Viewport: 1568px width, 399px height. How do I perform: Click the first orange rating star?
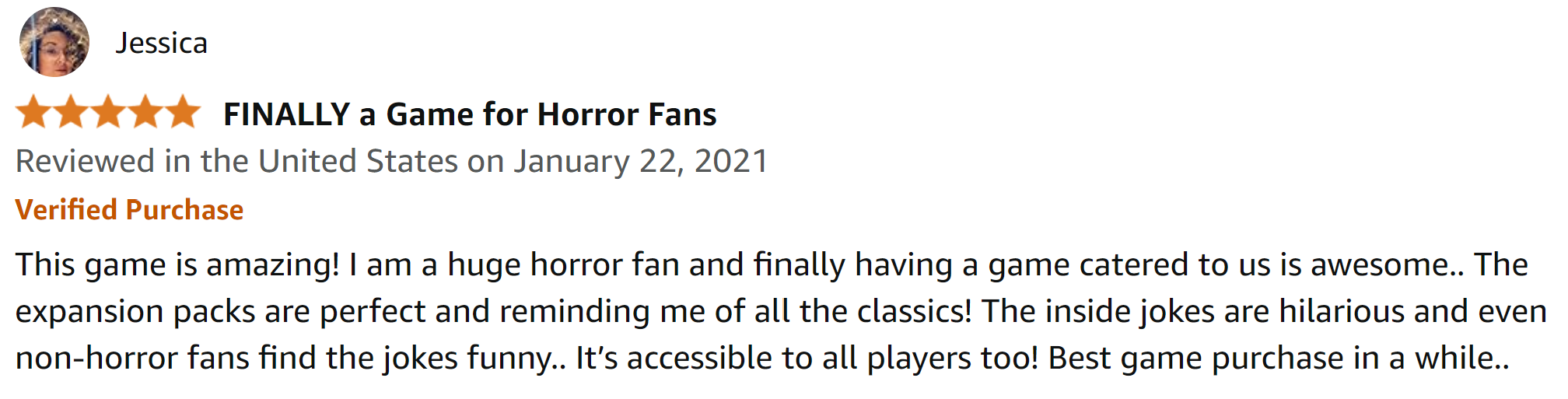point(33,112)
